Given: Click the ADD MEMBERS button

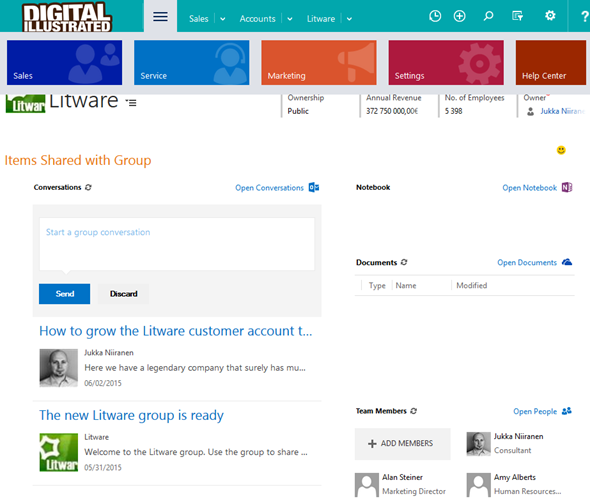Looking at the screenshot, I should coord(402,444).
